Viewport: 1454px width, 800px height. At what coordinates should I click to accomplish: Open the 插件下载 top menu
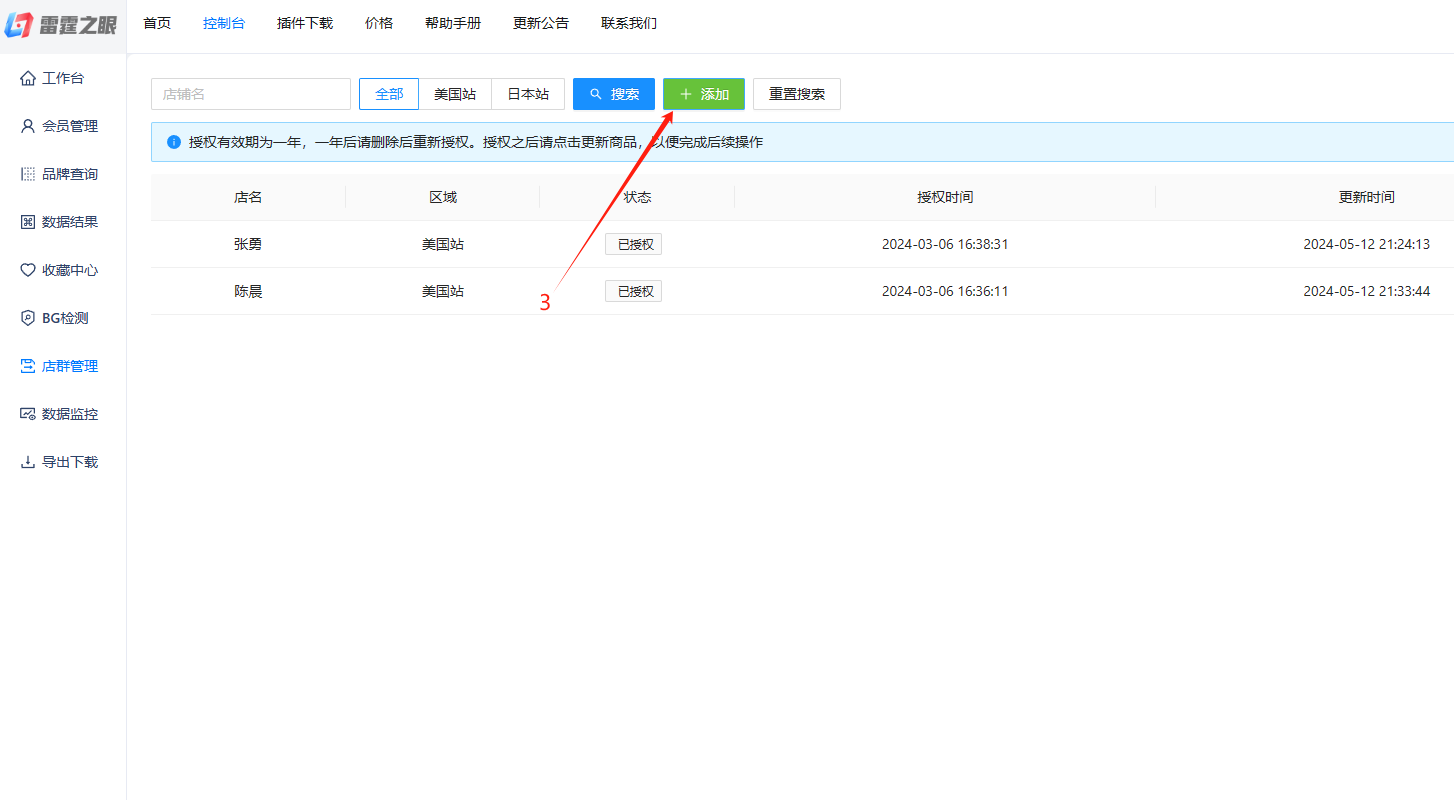coord(305,23)
